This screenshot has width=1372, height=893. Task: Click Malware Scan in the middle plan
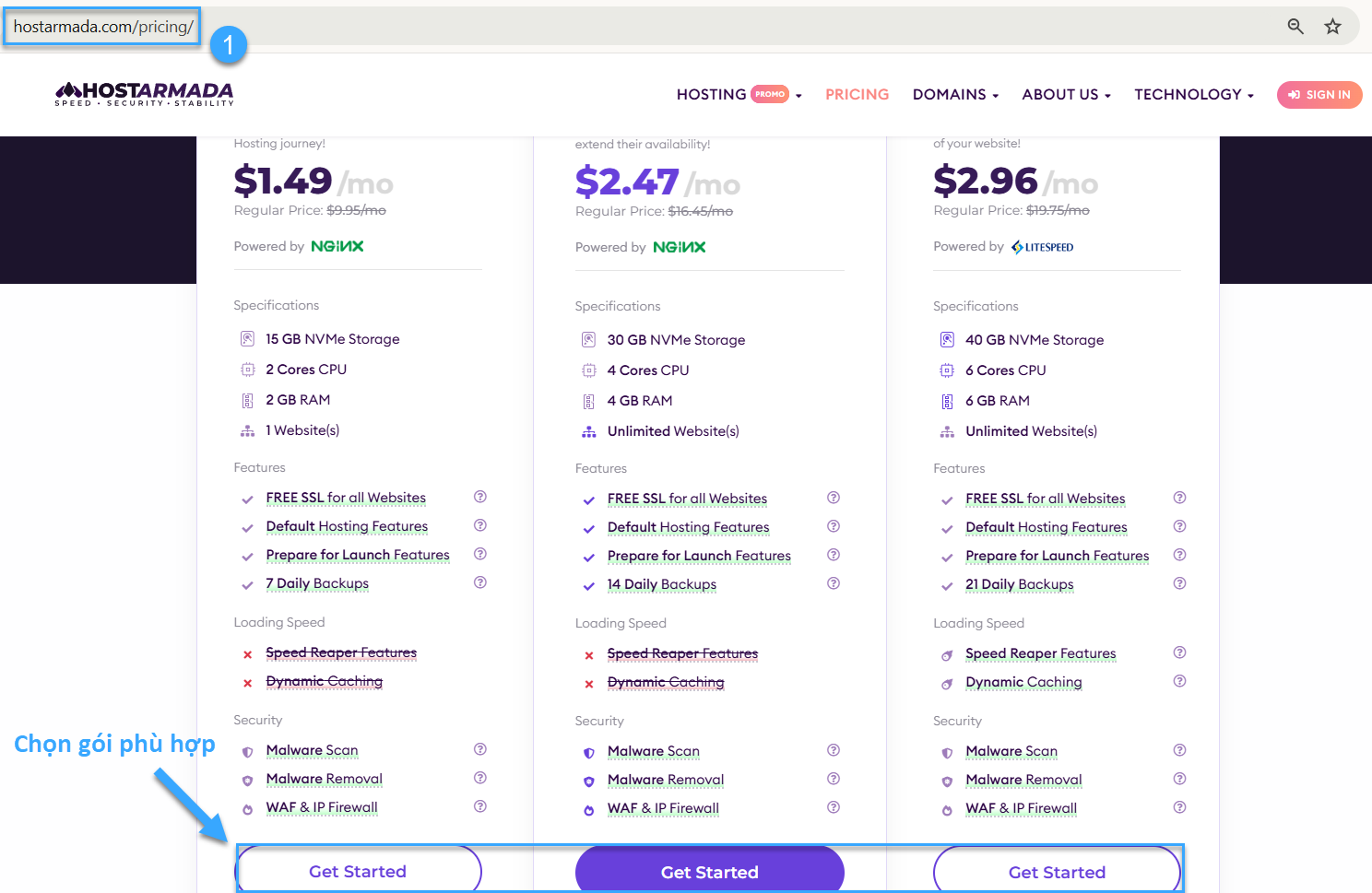[x=654, y=751]
